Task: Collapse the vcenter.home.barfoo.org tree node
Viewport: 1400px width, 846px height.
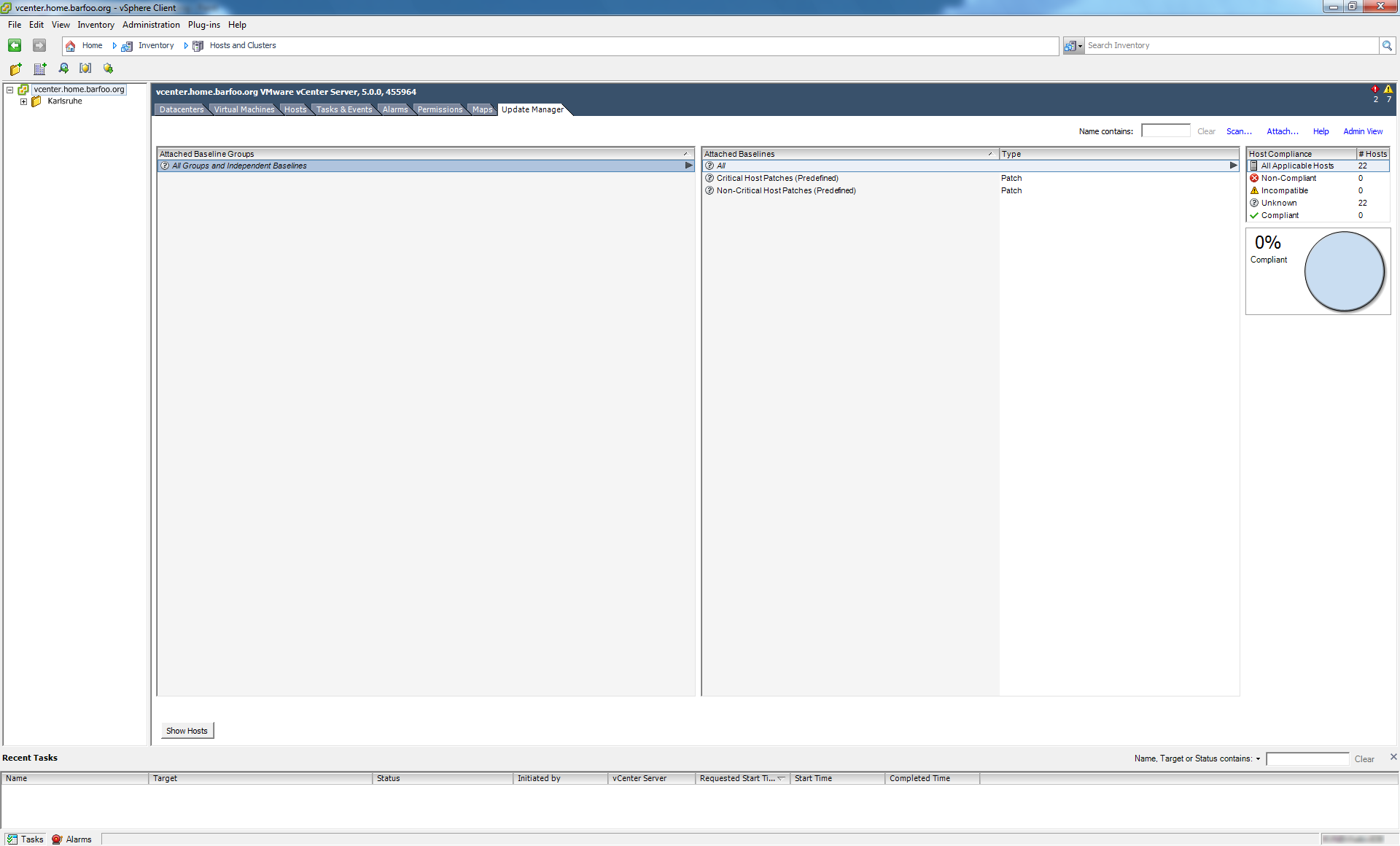Action: 10,90
